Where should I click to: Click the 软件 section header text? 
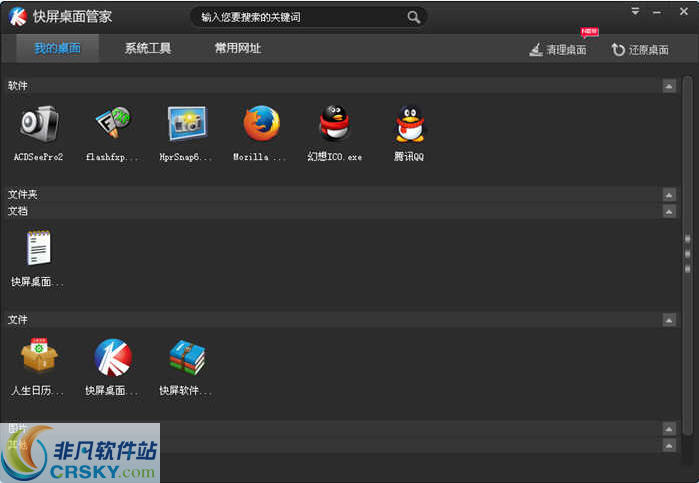(x=18, y=86)
